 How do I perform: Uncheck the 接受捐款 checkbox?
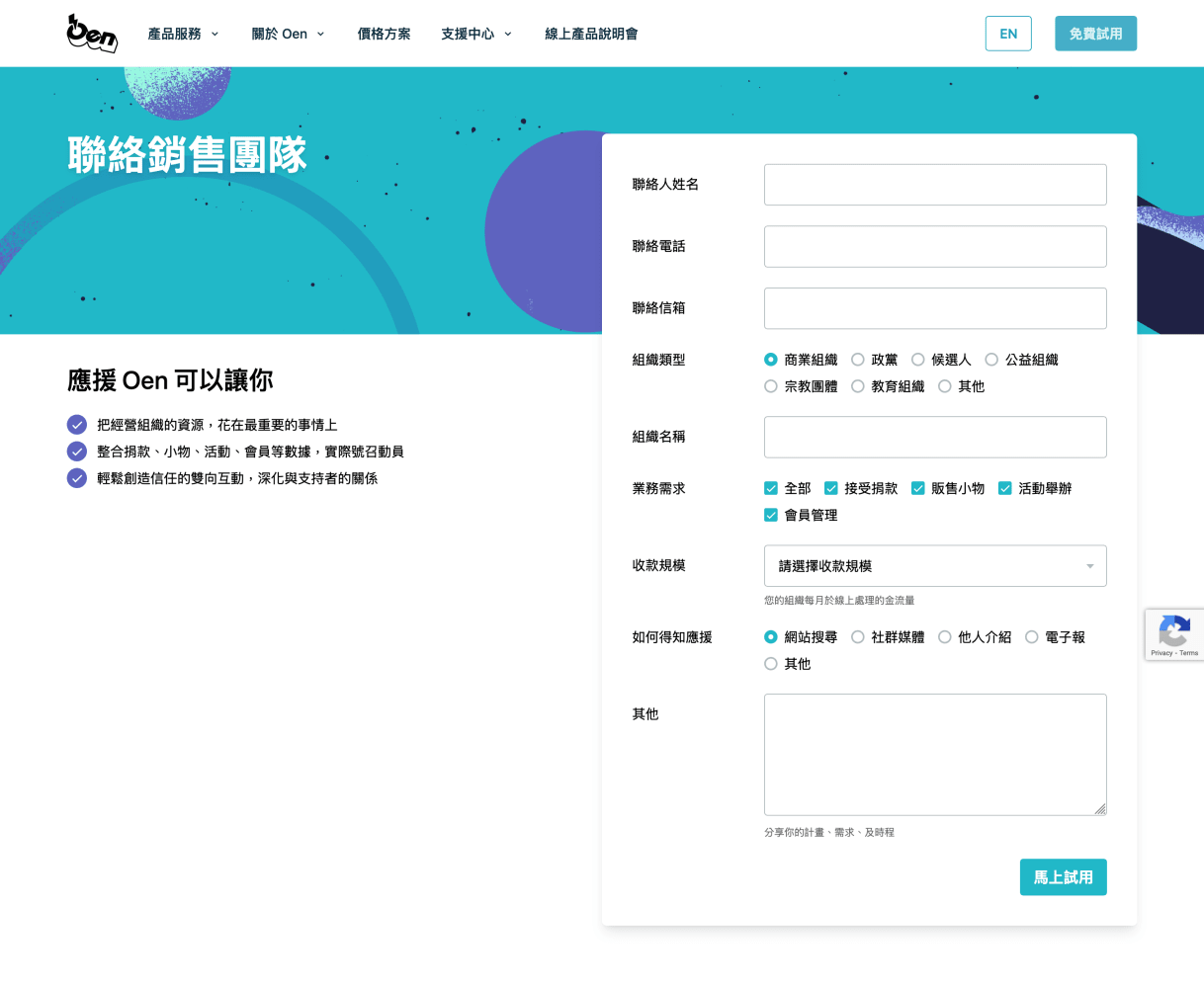pyautogui.click(x=831, y=488)
